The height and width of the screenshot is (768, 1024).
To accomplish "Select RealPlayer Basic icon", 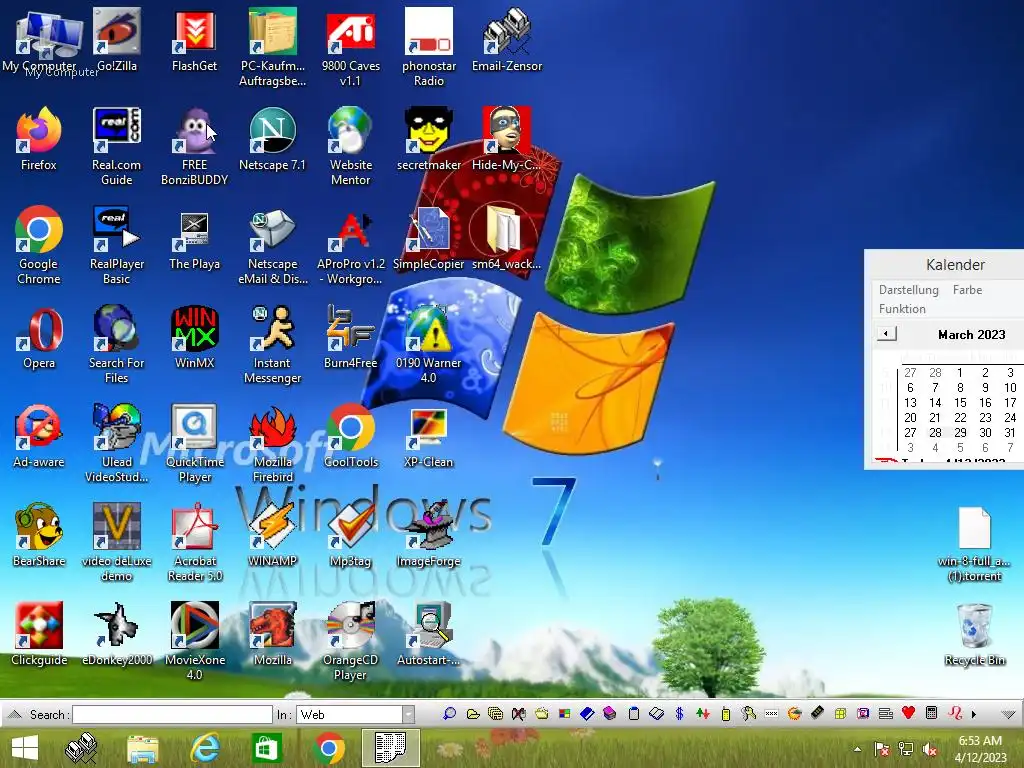I will pos(117,246).
